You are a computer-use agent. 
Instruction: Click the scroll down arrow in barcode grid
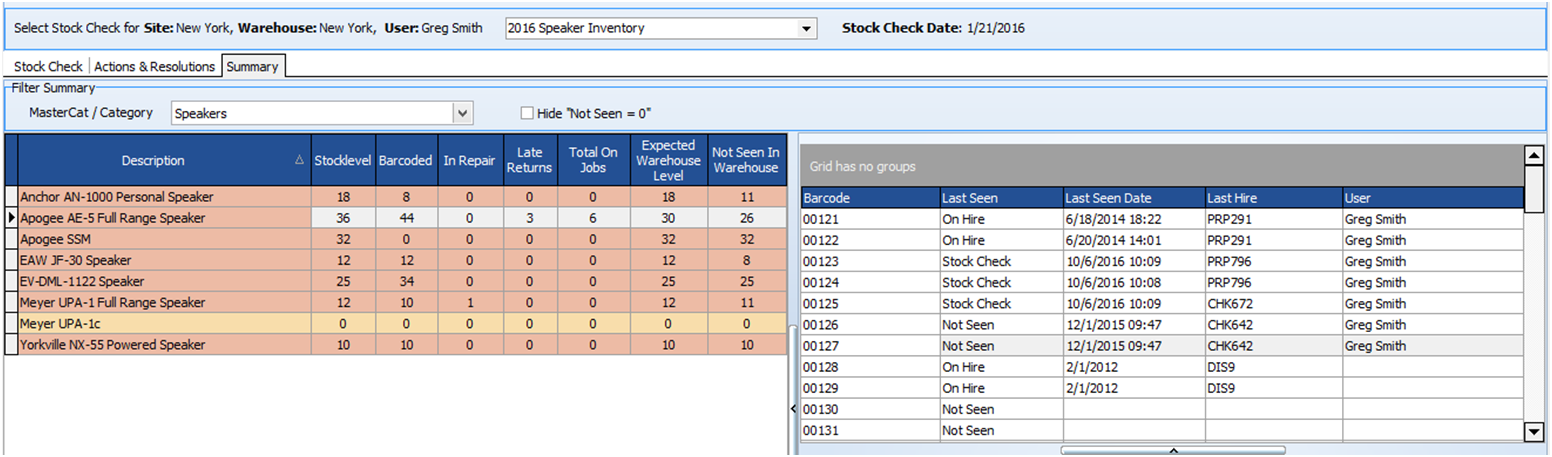point(1532,431)
